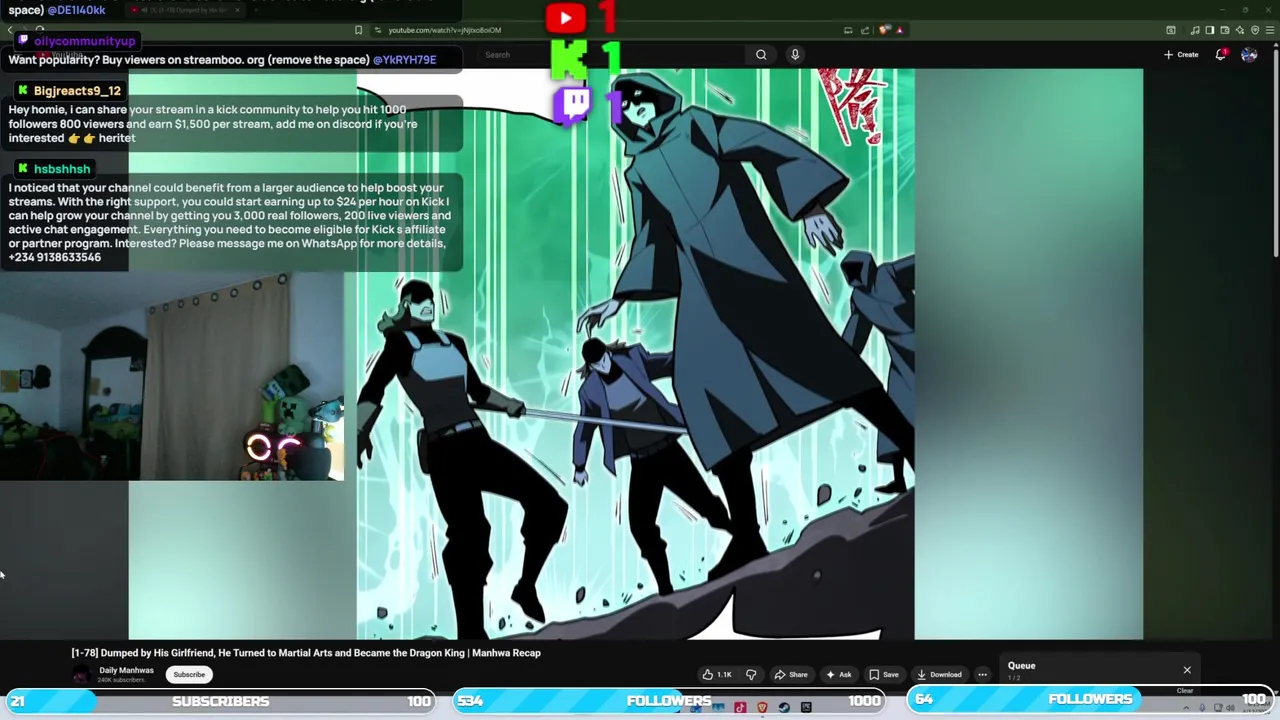Viewport: 1280px width, 720px height.
Task: Open the YouTube account avatar menu
Action: point(1249,55)
